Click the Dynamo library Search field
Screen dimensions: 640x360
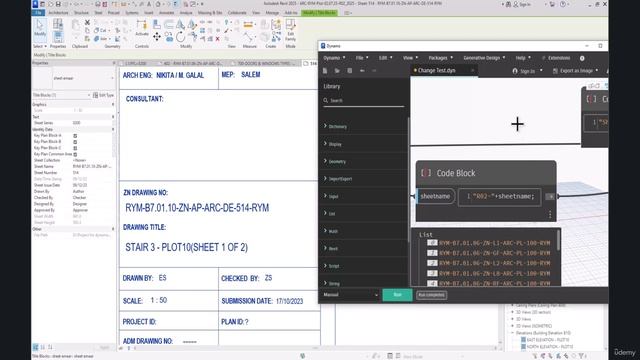click(364, 100)
